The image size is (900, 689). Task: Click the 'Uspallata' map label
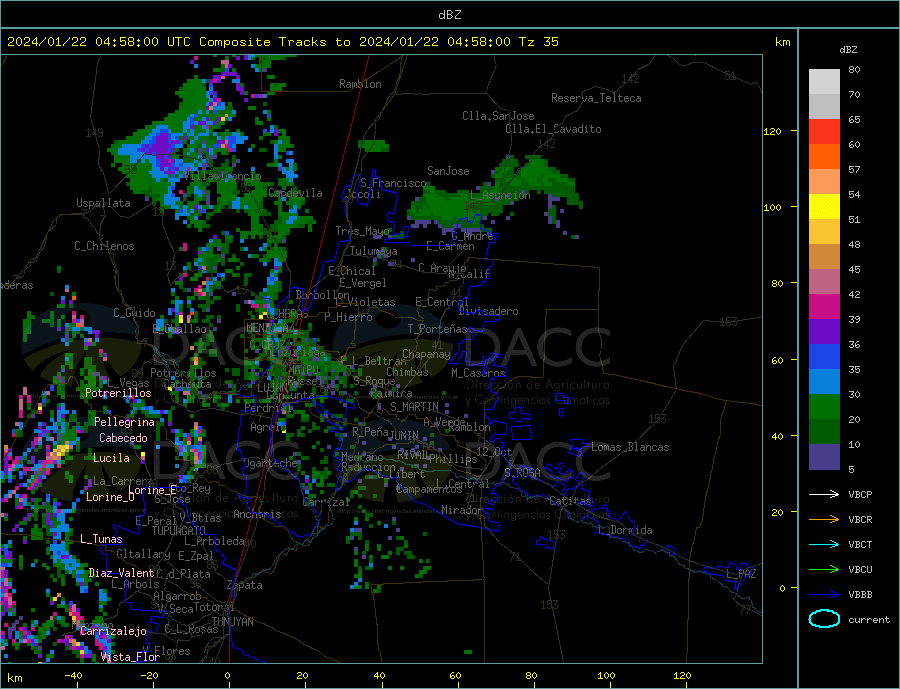pos(103,203)
